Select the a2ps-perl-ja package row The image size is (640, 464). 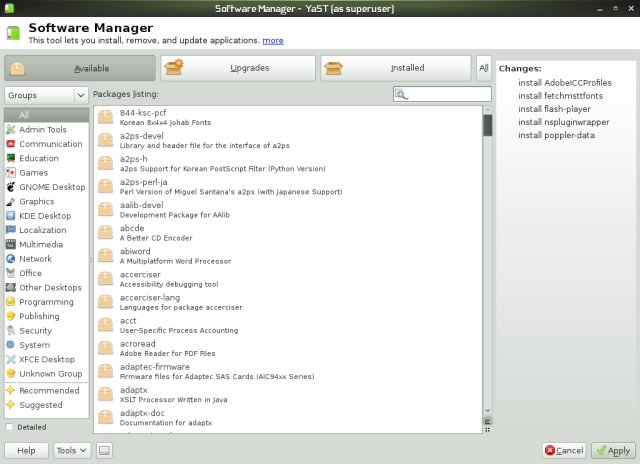pos(288,186)
